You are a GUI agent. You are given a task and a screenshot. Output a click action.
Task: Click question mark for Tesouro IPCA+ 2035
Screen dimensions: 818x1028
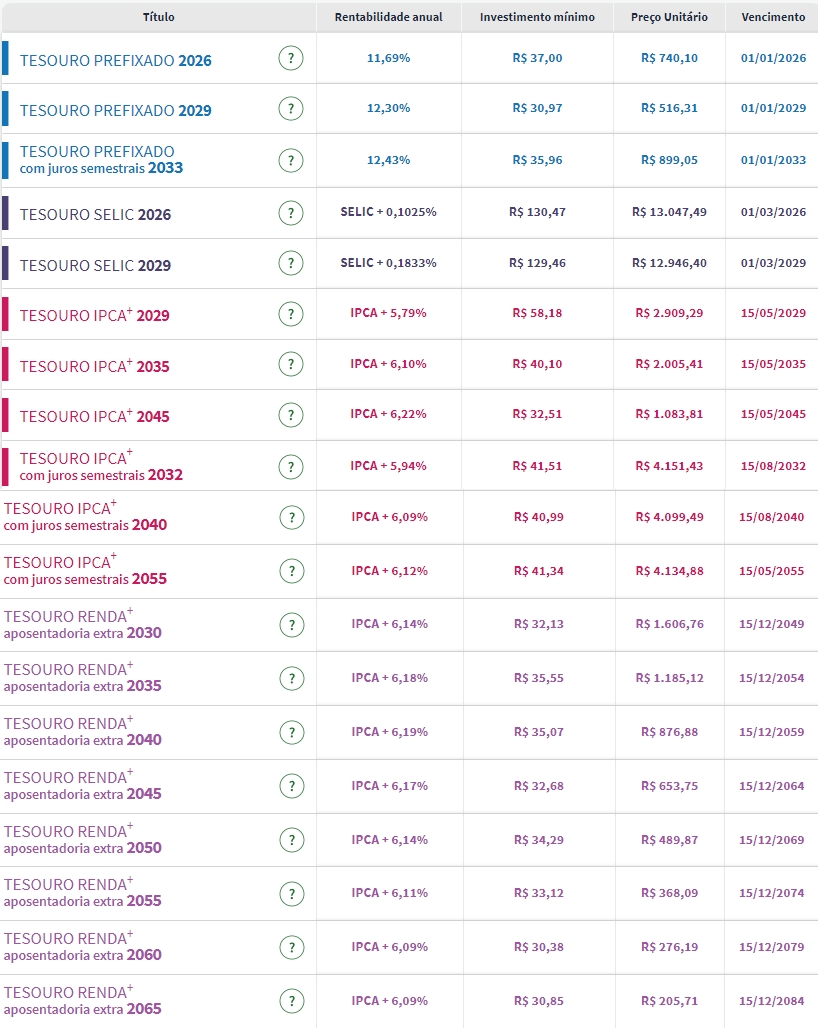coord(290,365)
